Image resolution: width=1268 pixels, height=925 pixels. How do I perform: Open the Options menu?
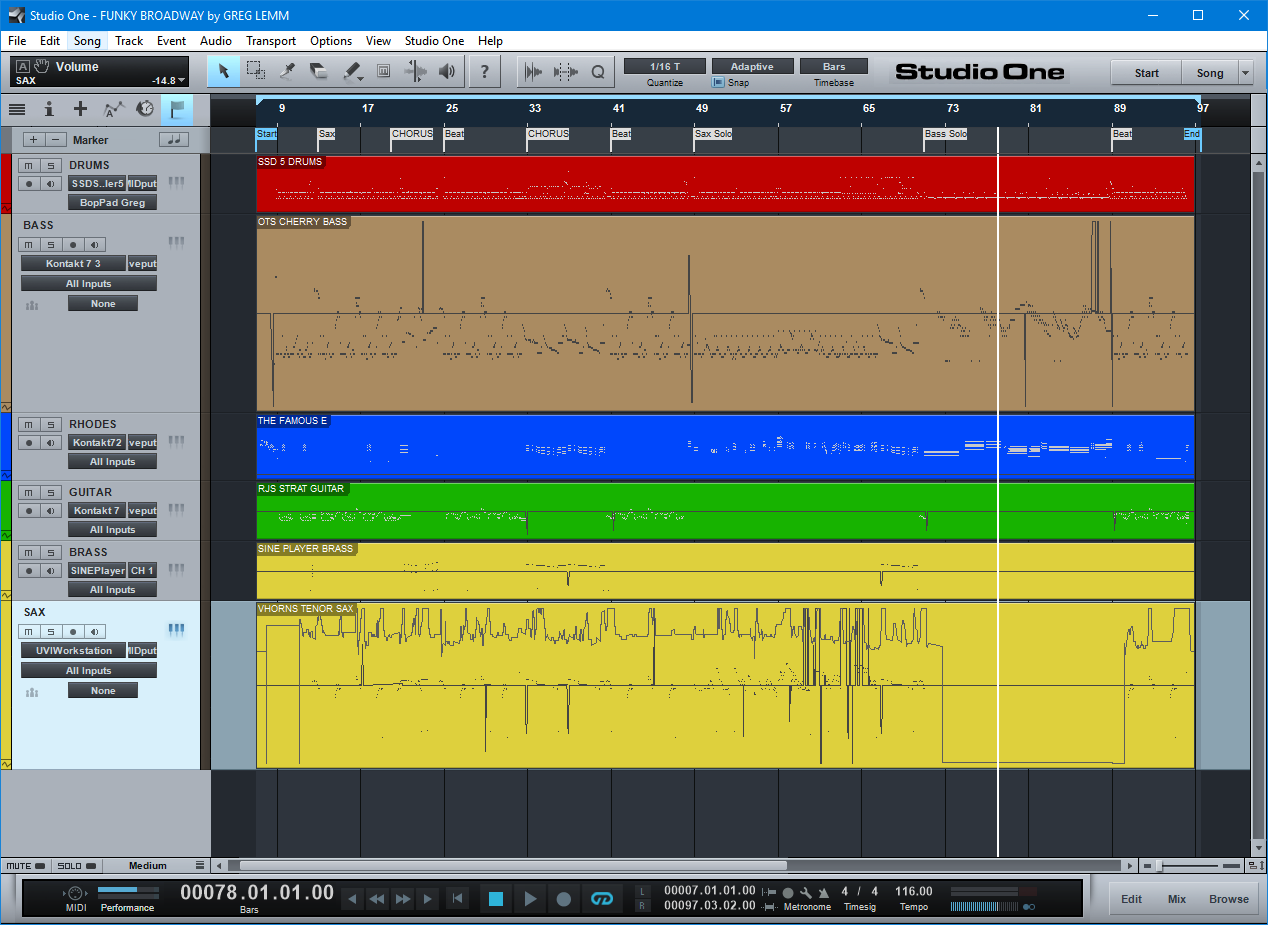tap(331, 41)
